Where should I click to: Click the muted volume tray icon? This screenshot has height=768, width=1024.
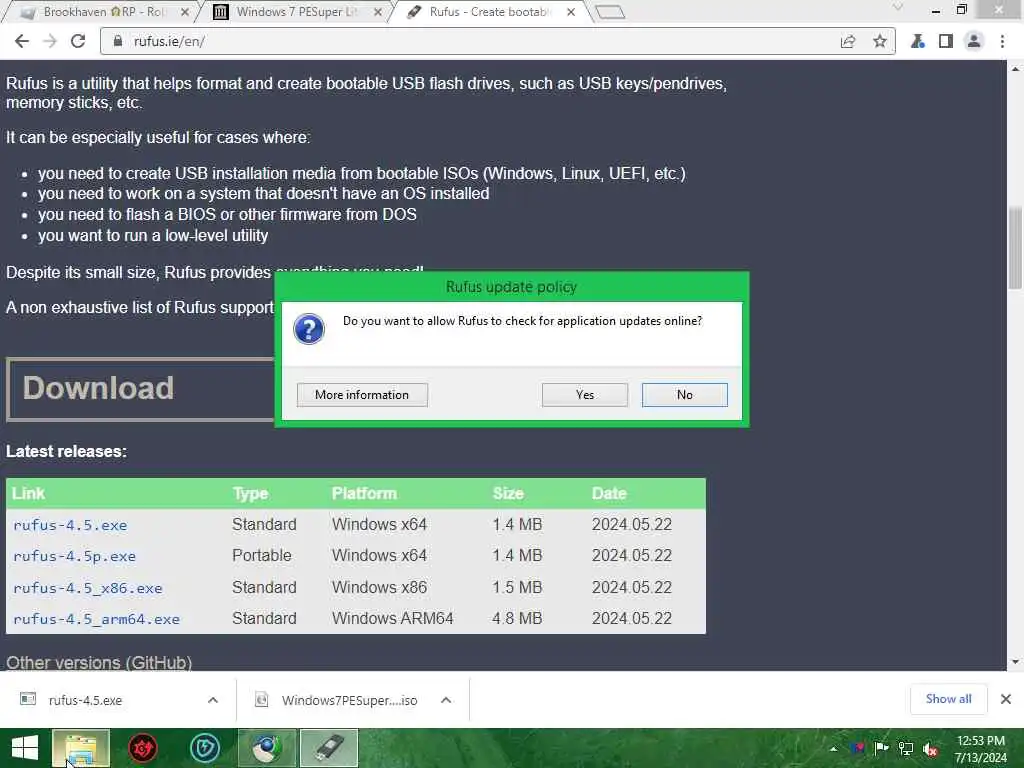tap(931, 748)
